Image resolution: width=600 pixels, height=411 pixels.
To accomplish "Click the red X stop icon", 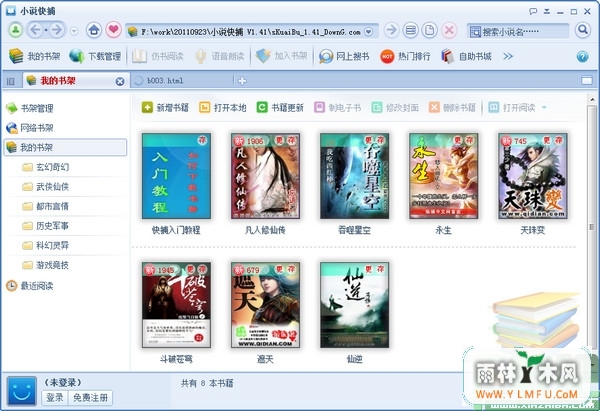I will (449, 30).
